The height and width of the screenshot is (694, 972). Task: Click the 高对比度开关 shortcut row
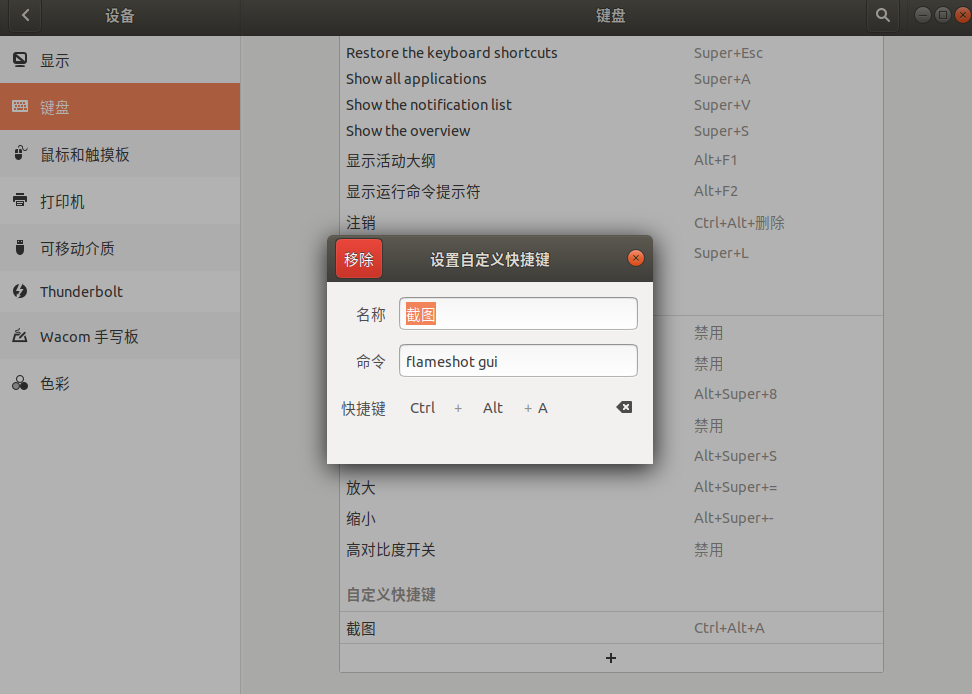(611, 550)
